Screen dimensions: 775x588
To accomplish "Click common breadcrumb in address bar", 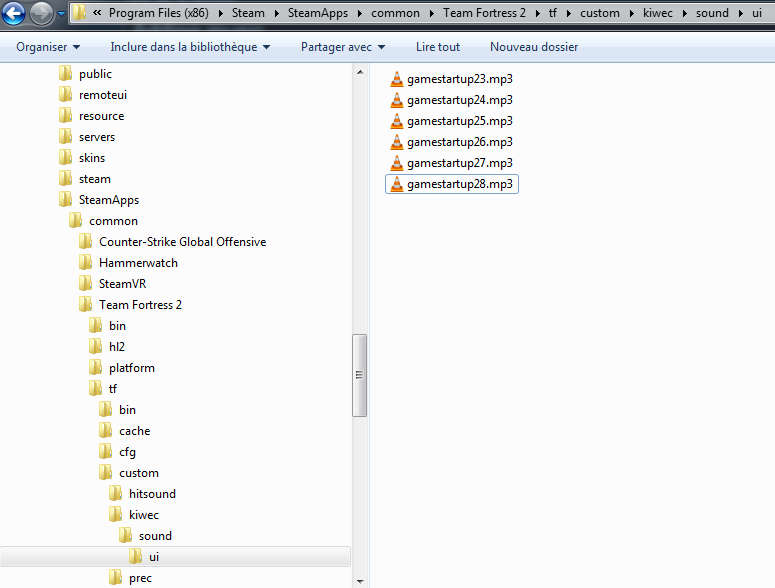I will (395, 13).
